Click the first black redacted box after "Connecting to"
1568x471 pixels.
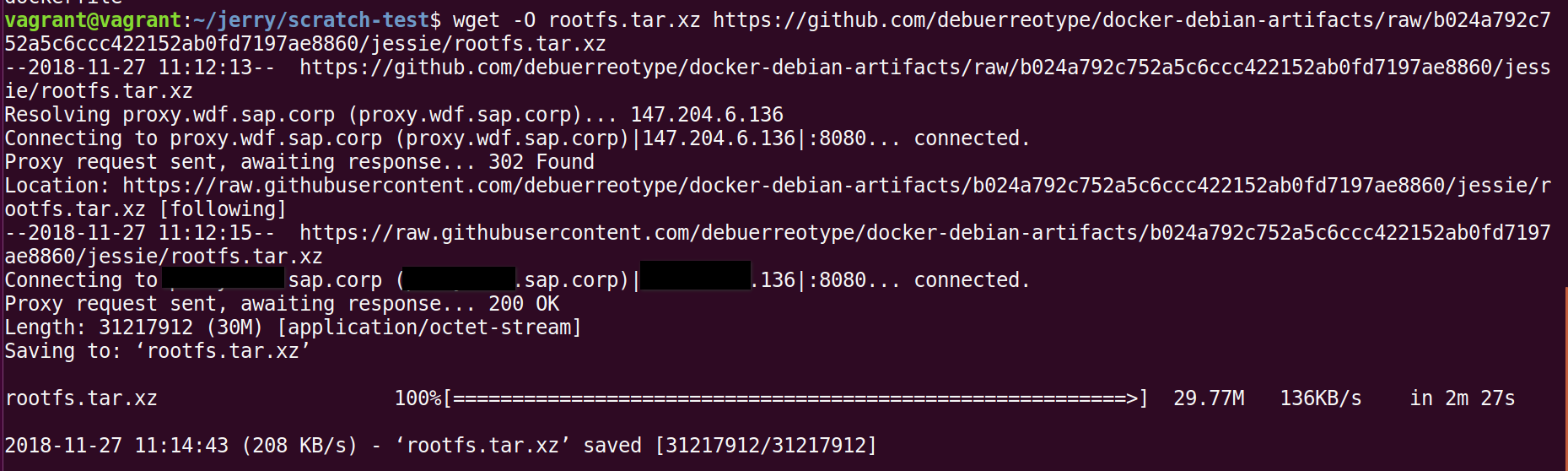(x=224, y=277)
